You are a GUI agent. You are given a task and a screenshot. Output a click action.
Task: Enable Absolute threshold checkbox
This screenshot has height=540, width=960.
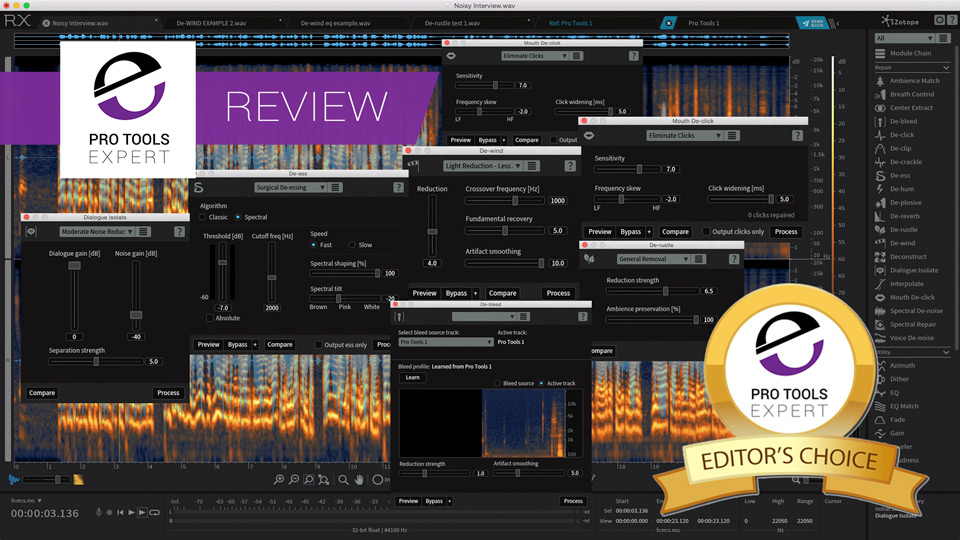[210, 318]
